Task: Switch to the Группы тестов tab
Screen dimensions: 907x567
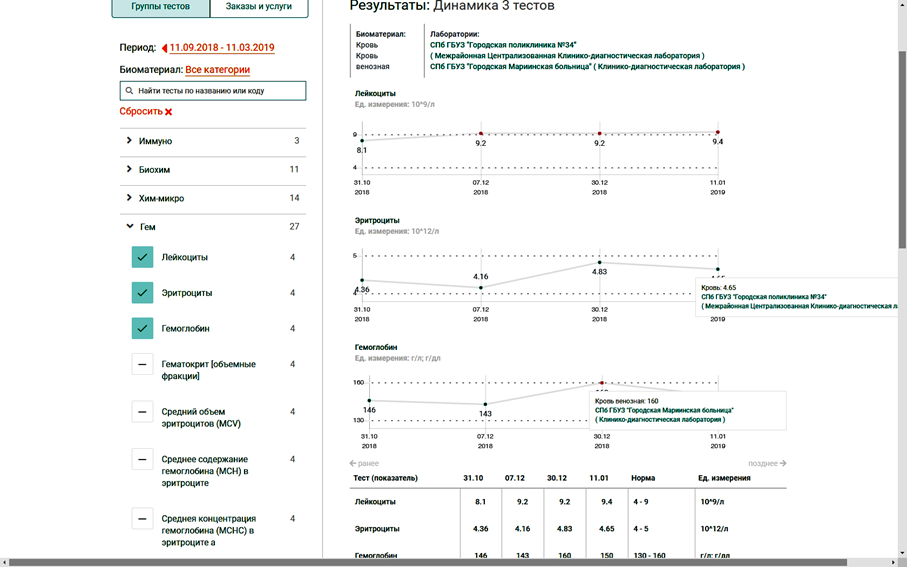Action: tap(160, 7)
